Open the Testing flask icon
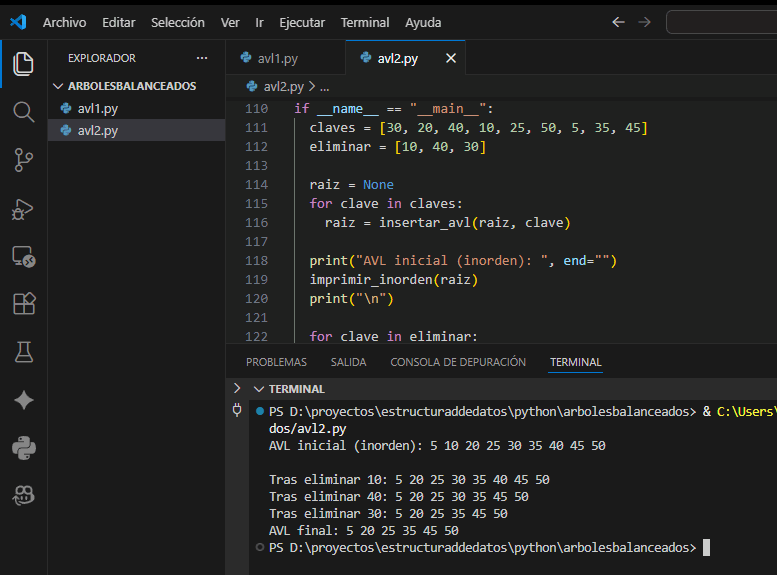Screen dimensions: 777x575 pos(23,352)
